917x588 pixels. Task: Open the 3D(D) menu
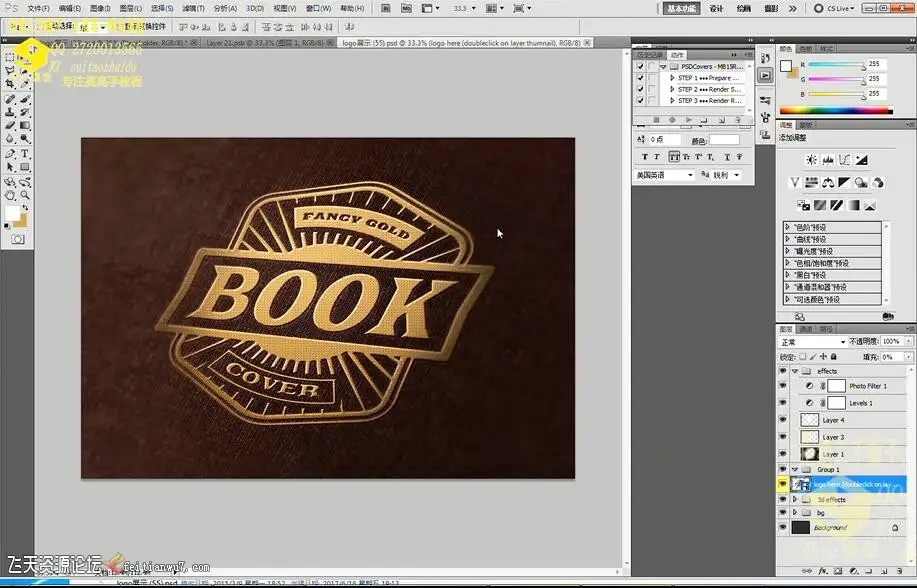(254, 8)
